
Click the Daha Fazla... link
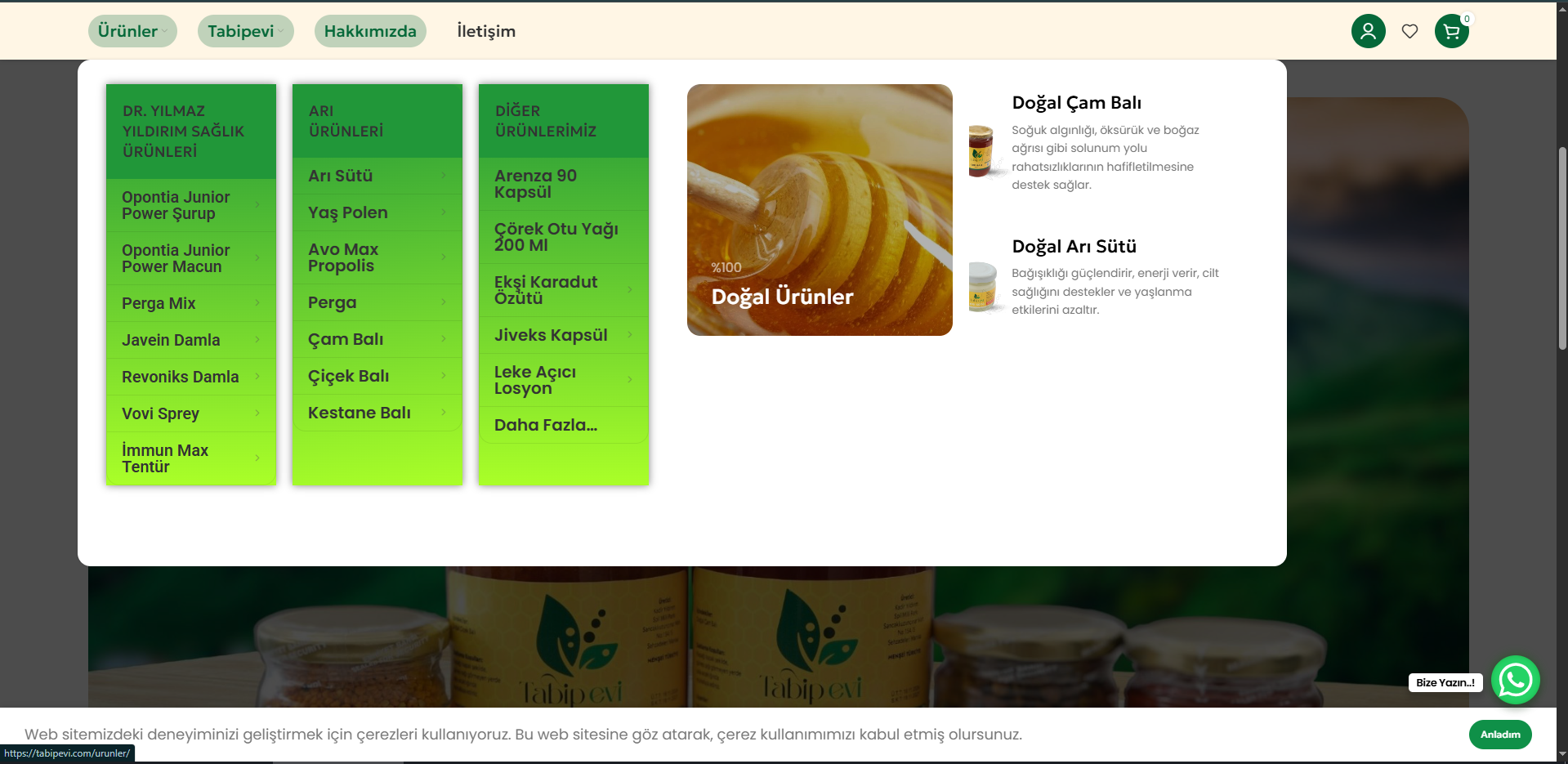pyautogui.click(x=545, y=425)
